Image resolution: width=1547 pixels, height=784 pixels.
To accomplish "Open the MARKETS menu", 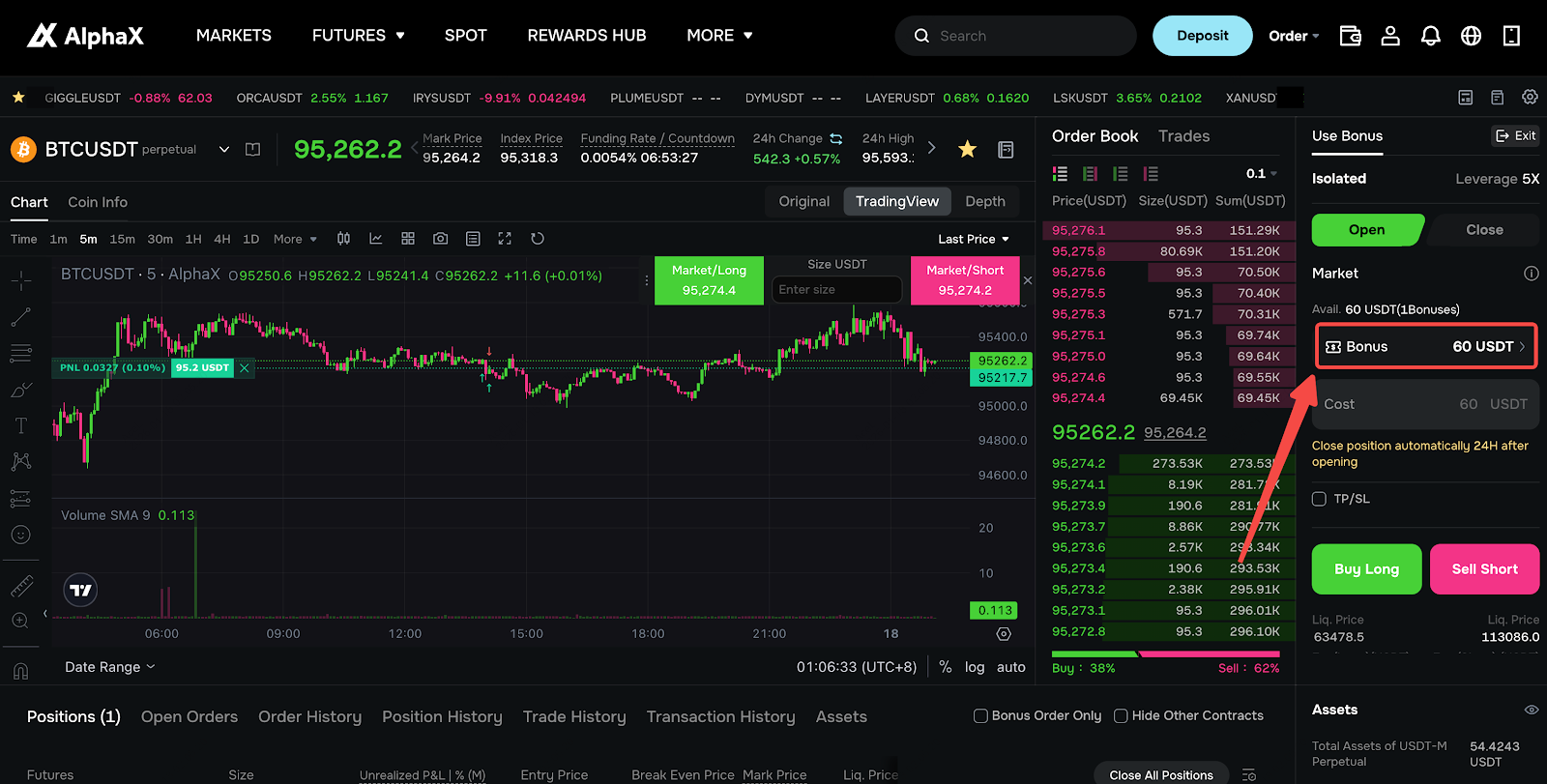I will click(x=234, y=36).
